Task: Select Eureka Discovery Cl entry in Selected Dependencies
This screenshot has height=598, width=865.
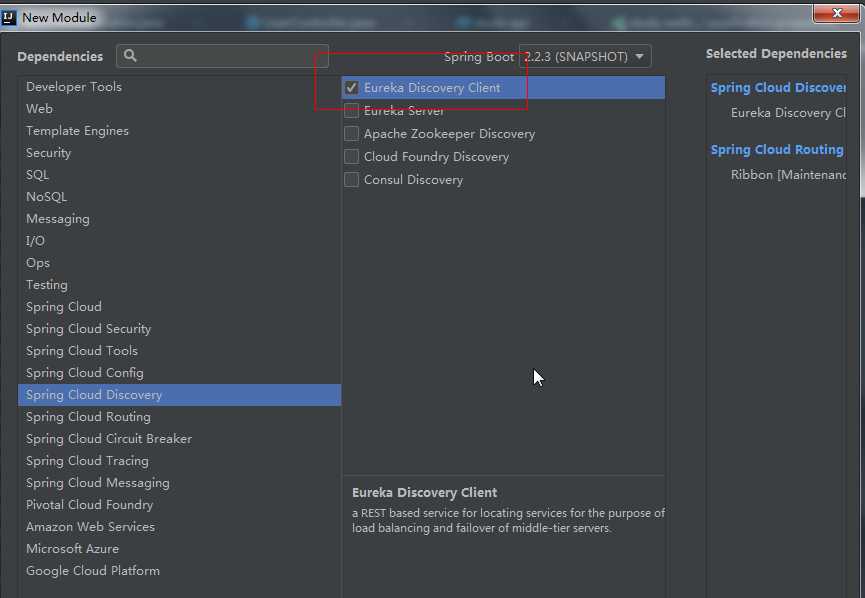Action: pyautogui.click(x=788, y=113)
